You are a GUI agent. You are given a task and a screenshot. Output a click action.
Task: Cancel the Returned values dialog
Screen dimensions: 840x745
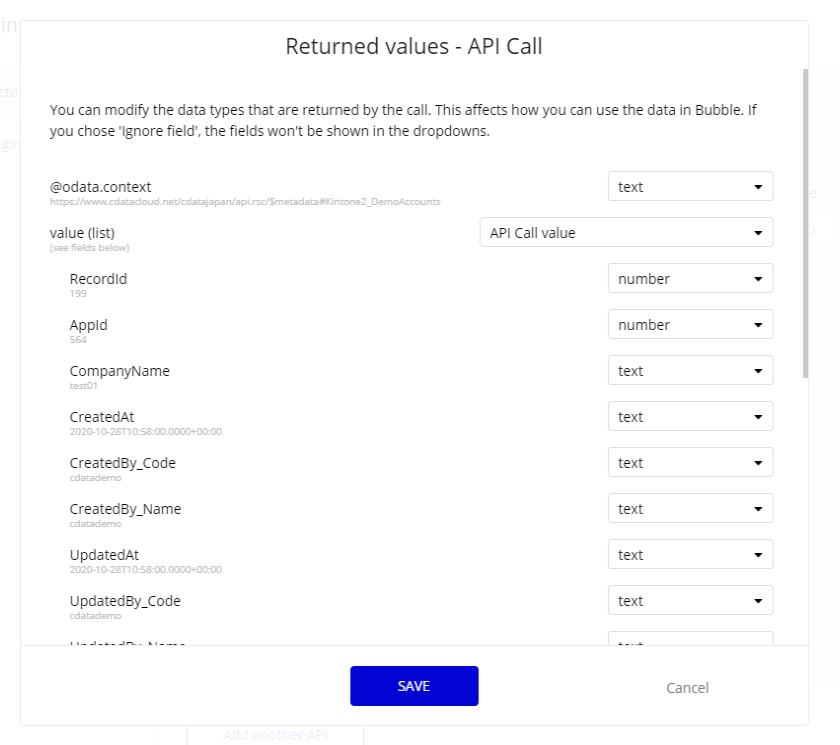(x=687, y=688)
